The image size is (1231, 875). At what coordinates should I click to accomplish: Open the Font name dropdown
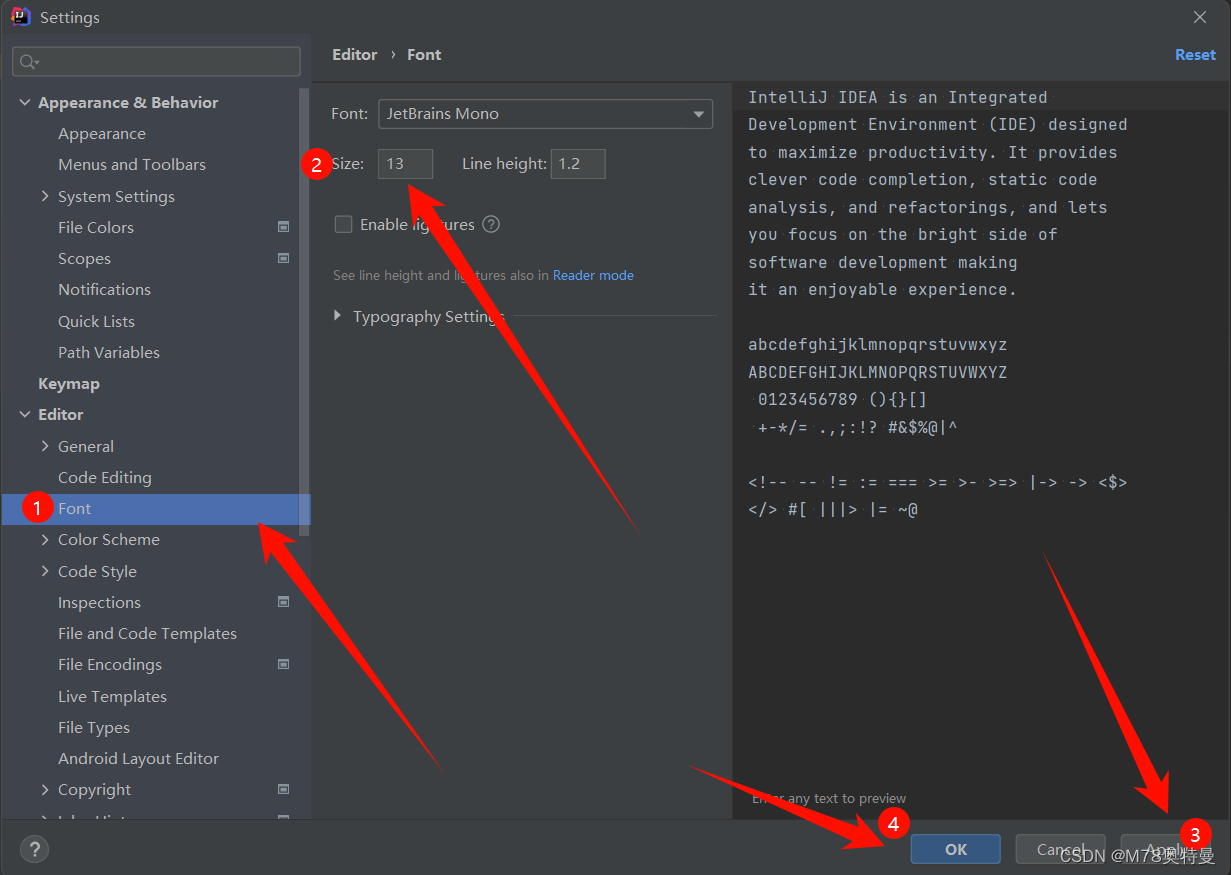point(545,114)
